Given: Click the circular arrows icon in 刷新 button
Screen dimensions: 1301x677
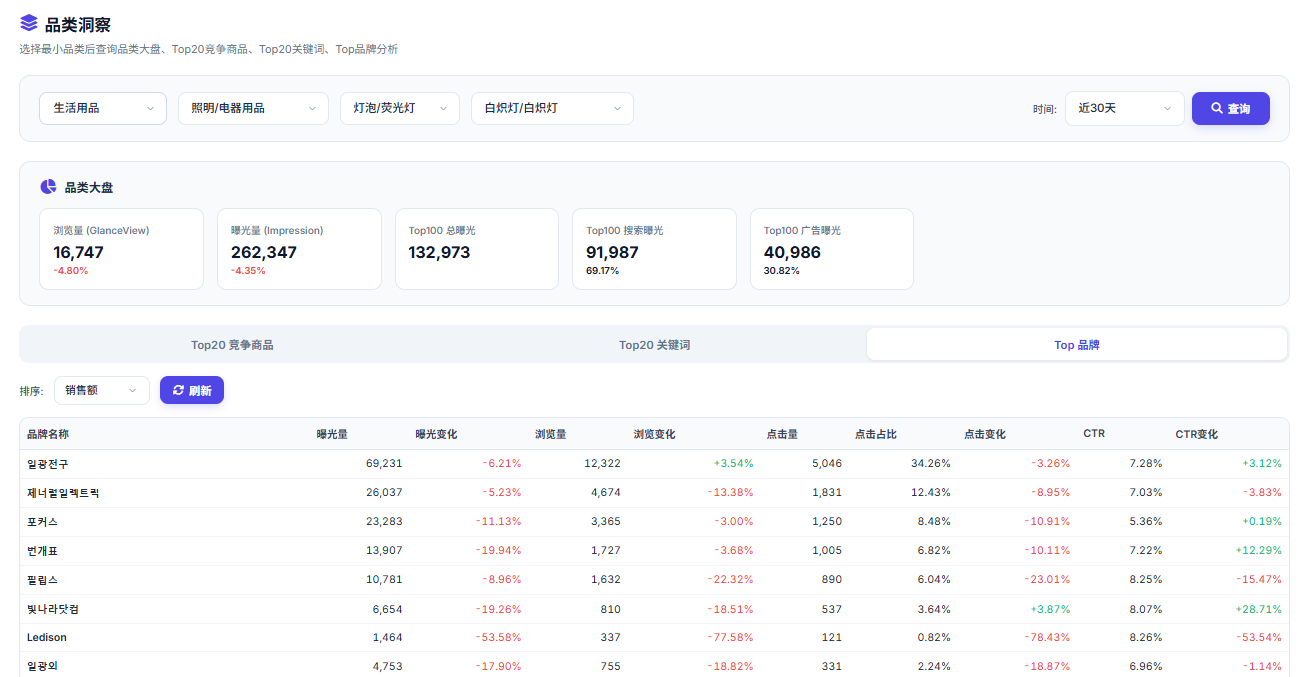Looking at the screenshot, I should (179, 390).
